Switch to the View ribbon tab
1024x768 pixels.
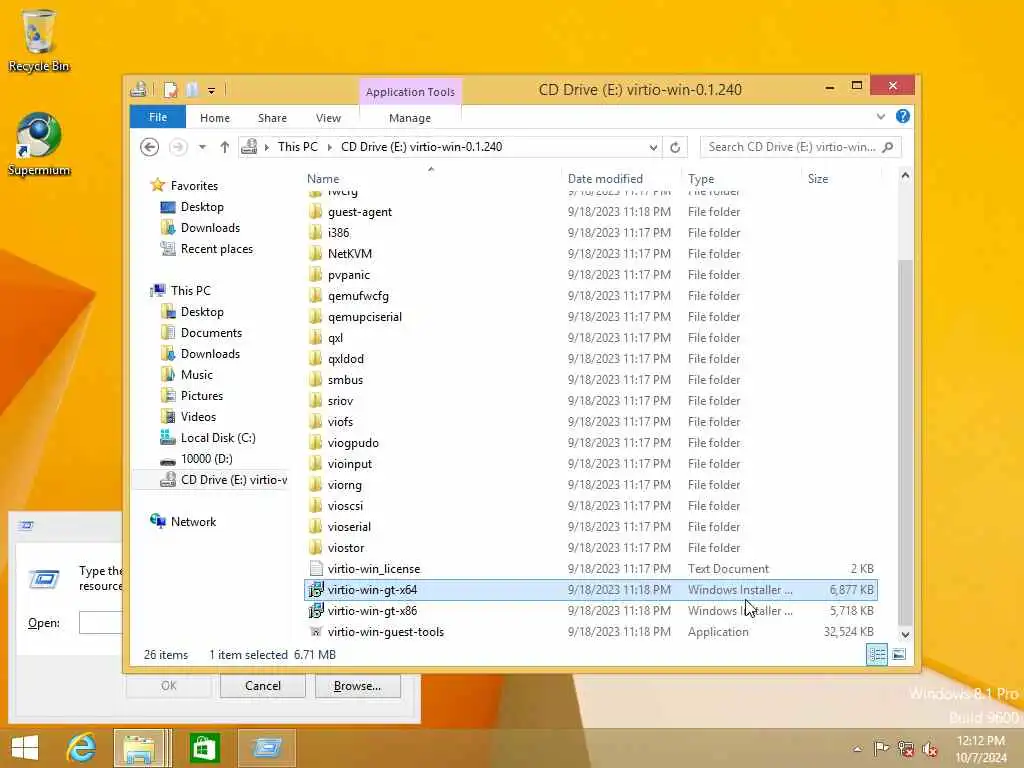pyautogui.click(x=328, y=118)
